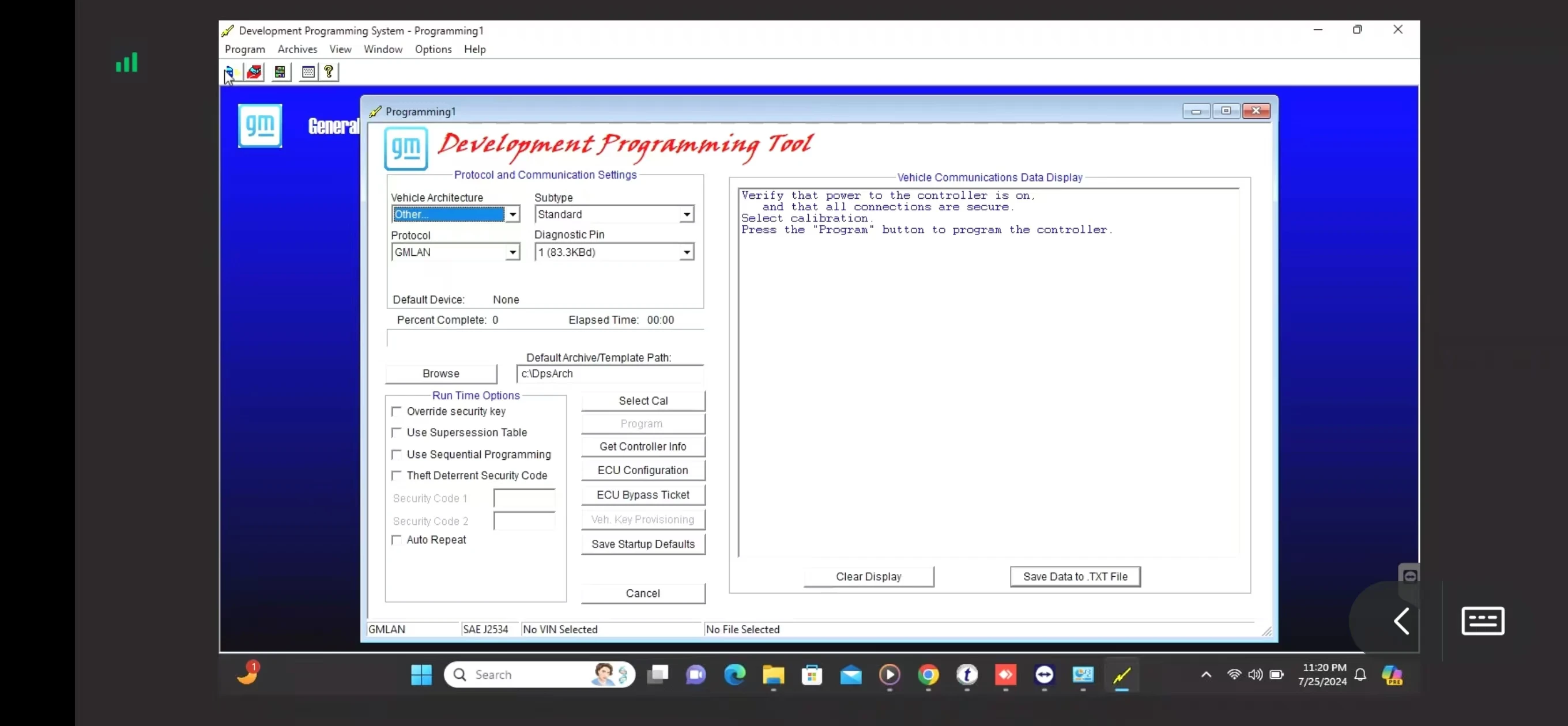Click the ECU Bypass Ticket button

pyautogui.click(x=643, y=496)
